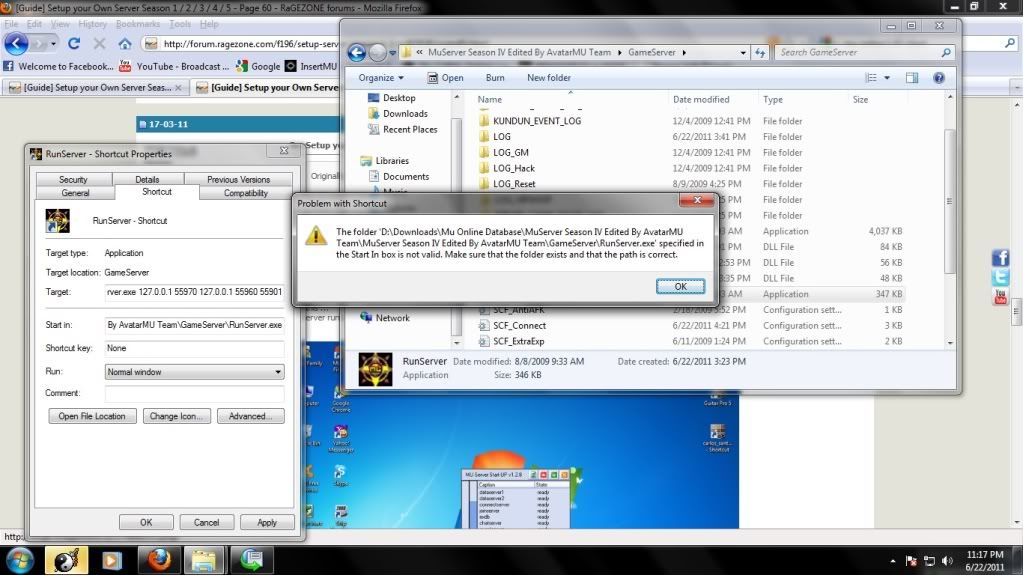Open the Bookmarks menu in Firefox
Screen dimensions: 1023x575
pos(137,23)
